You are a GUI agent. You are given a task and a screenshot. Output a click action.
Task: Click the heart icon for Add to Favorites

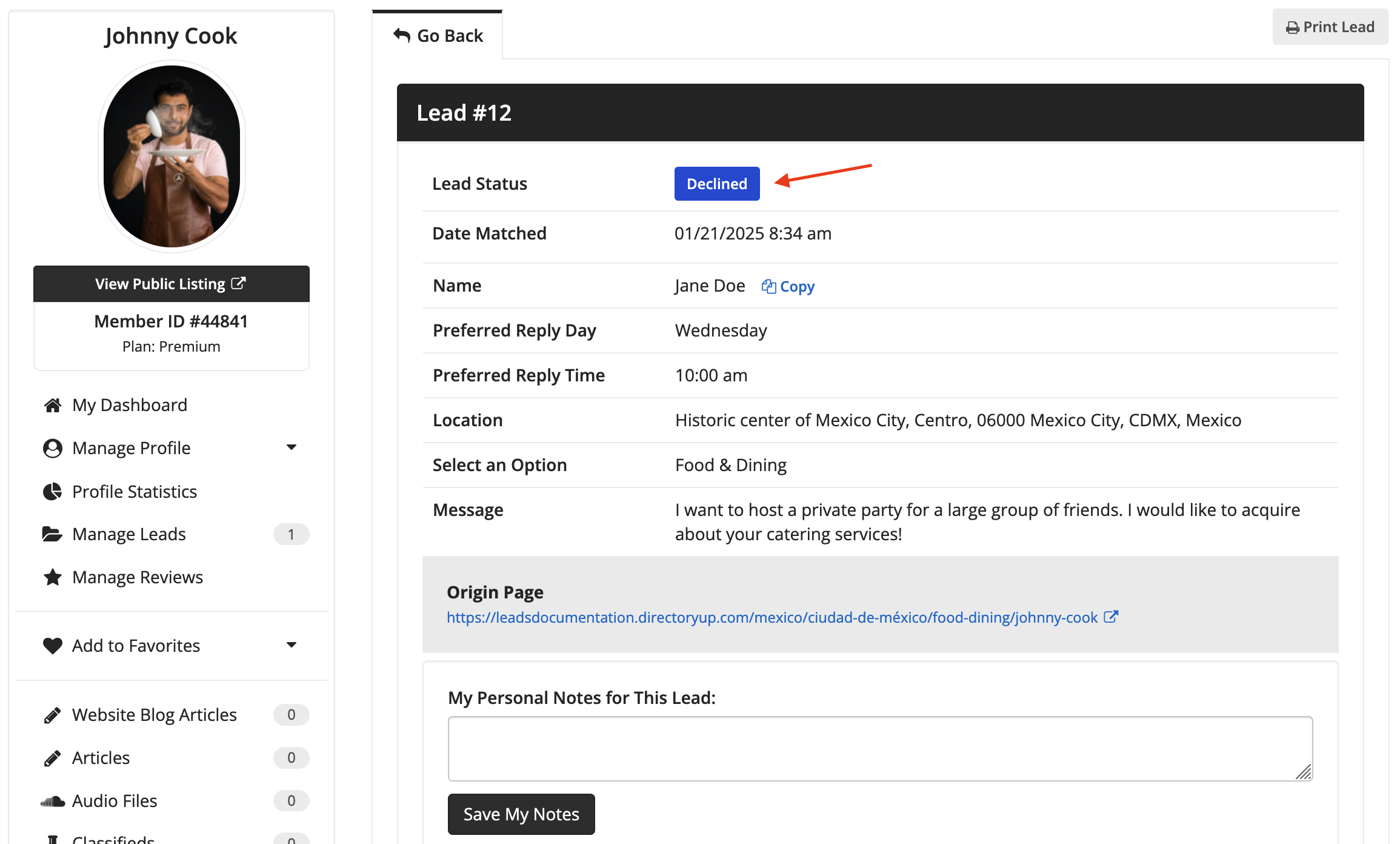pos(53,646)
